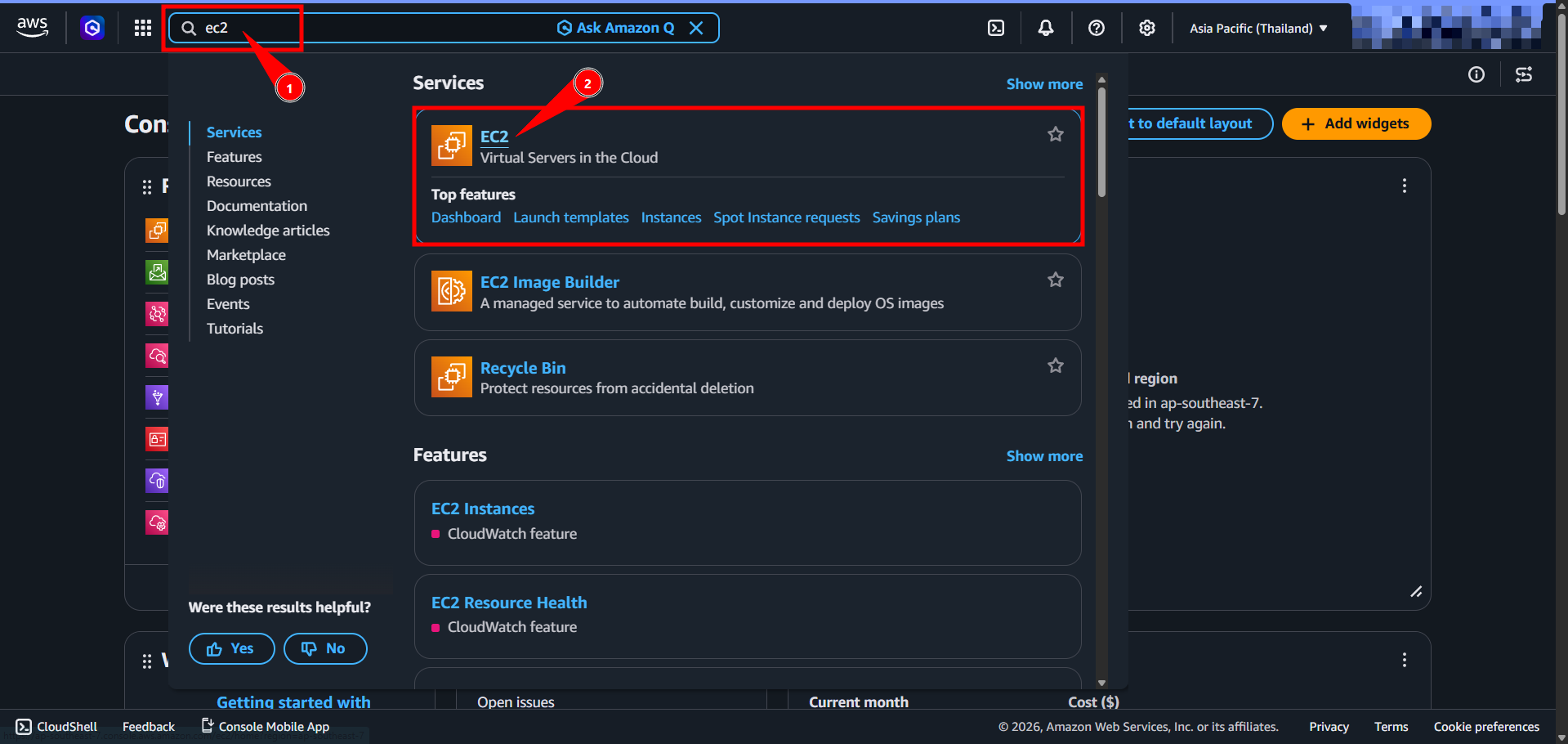The image size is (1568, 744).
Task: Open the Savings plans link
Action: coord(916,217)
